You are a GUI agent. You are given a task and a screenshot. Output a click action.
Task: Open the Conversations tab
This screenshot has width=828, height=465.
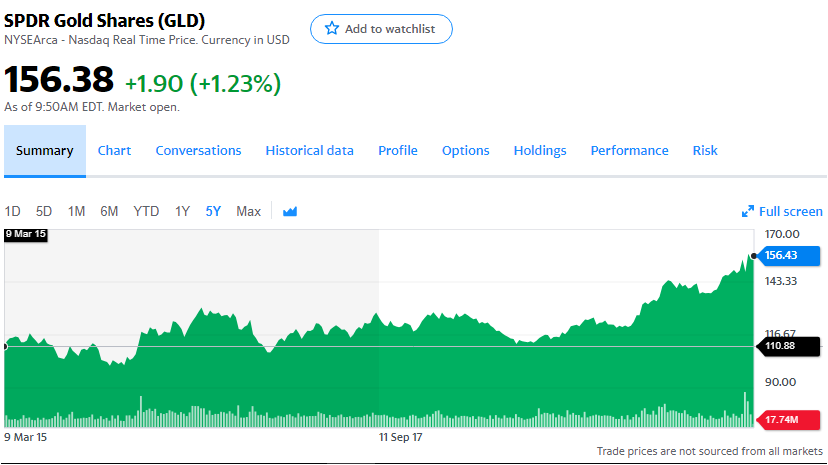click(x=198, y=150)
